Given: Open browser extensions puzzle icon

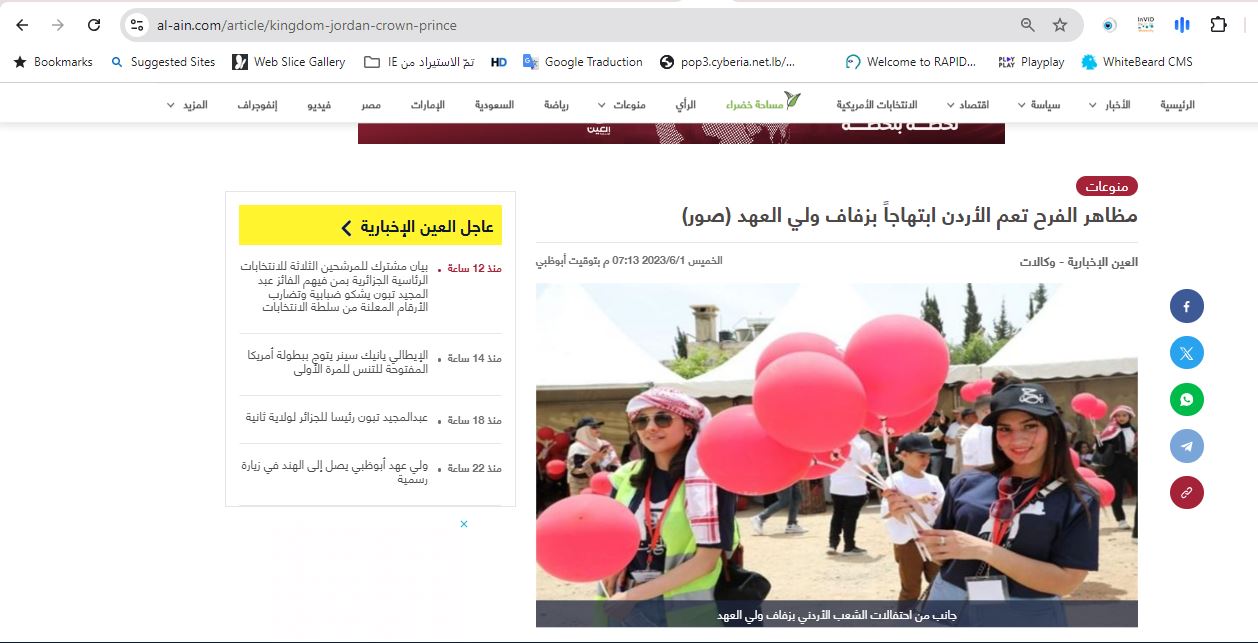Looking at the screenshot, I should coord(1218,25).
